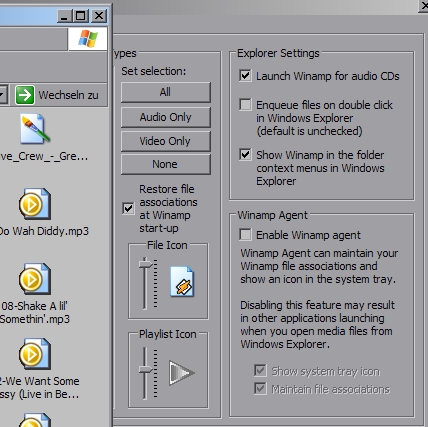Toggle Maintain file associations checkbox

[x=260, y=389]
